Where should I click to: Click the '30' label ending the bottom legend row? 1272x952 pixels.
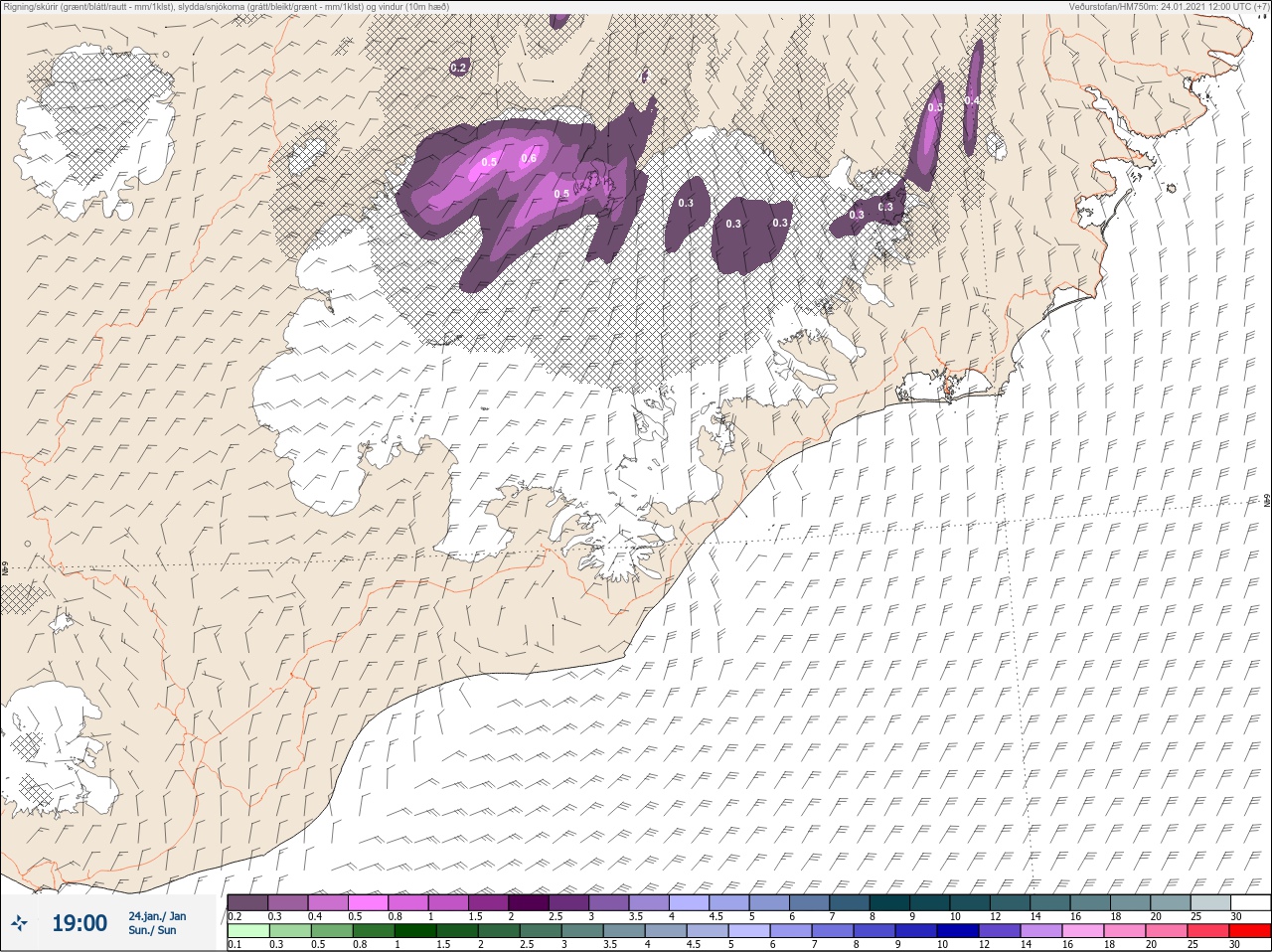(1235, 945)
